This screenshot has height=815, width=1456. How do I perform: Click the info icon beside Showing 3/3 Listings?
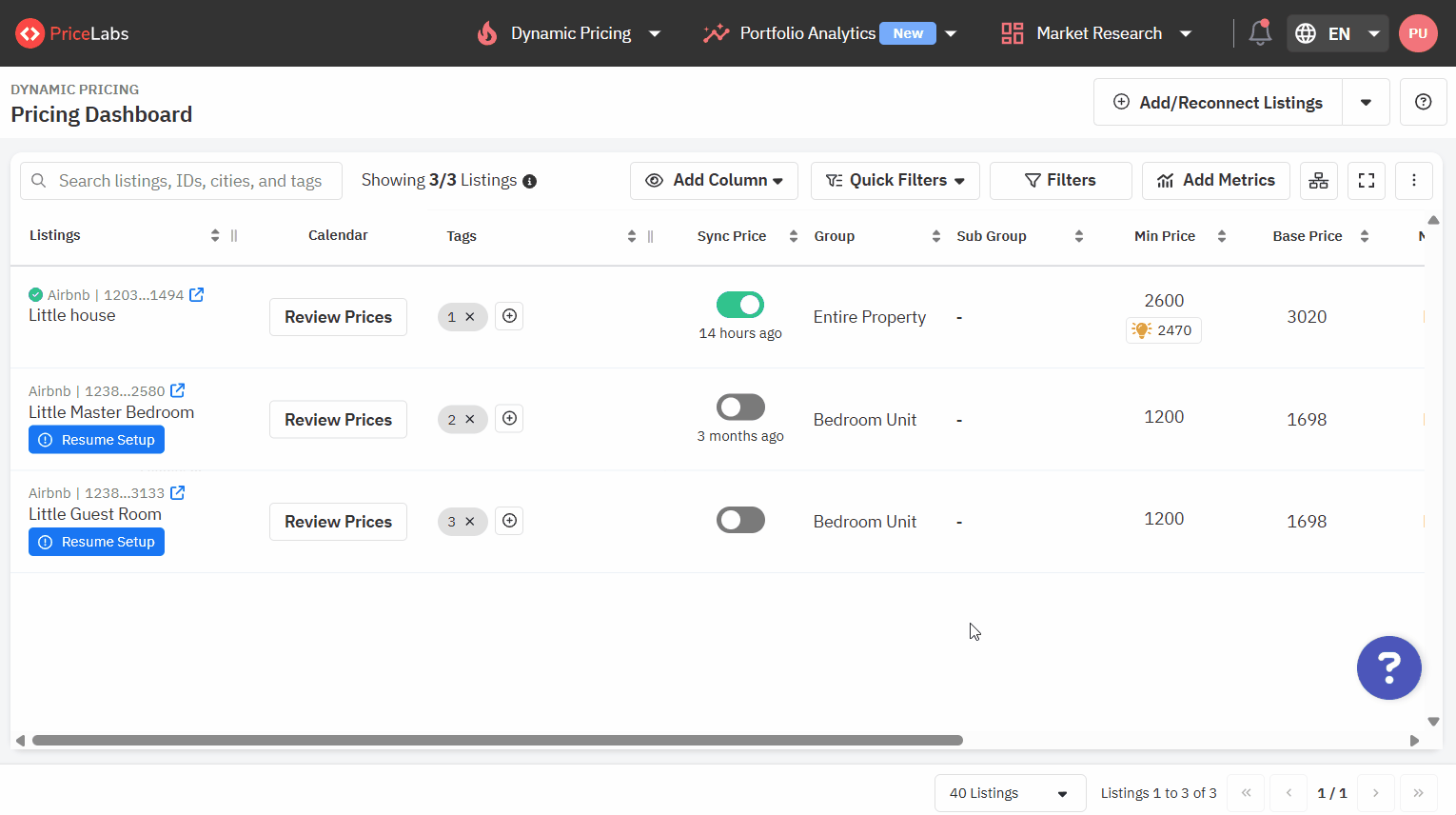(530, 181)
